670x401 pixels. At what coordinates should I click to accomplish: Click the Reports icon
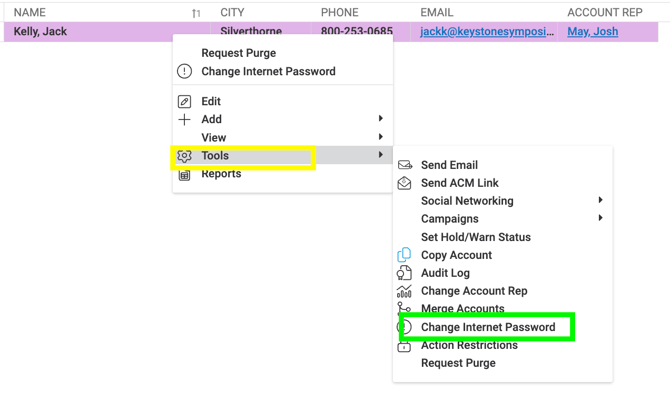pos(184,174)
